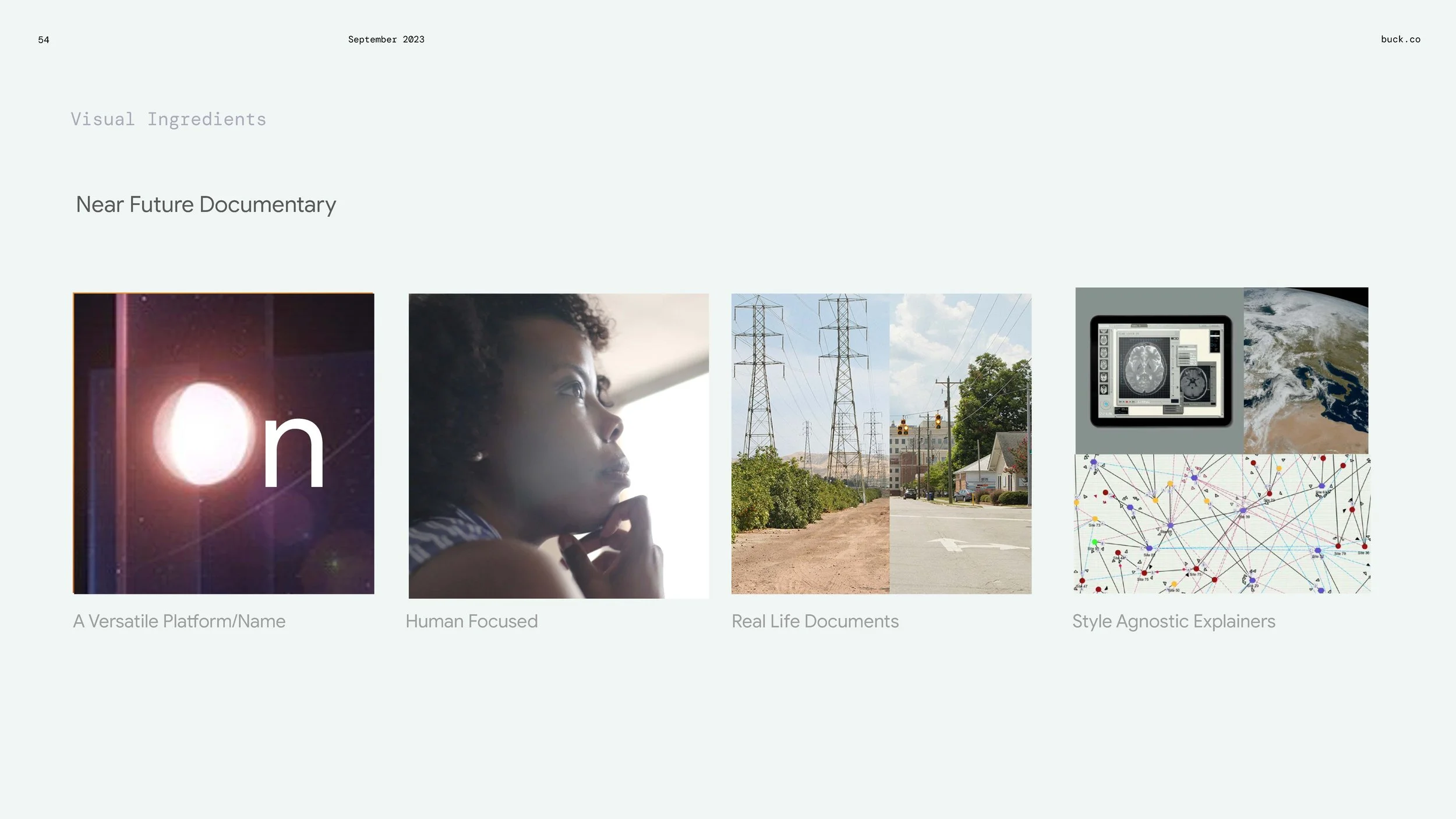Click the page number 54
The width and height of the screenshot is (1456, 819).
[x=44, y=40]
